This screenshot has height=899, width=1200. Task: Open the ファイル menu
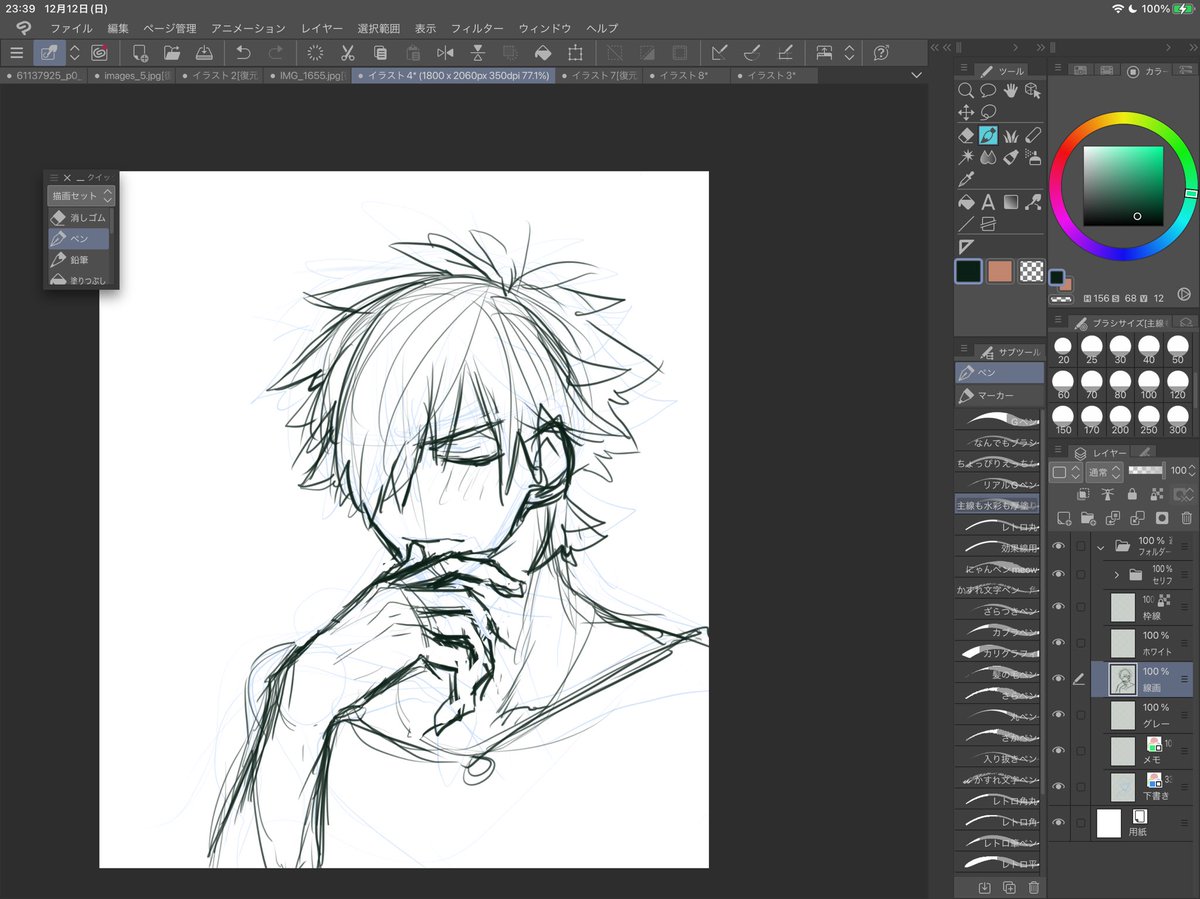(71, 29)
